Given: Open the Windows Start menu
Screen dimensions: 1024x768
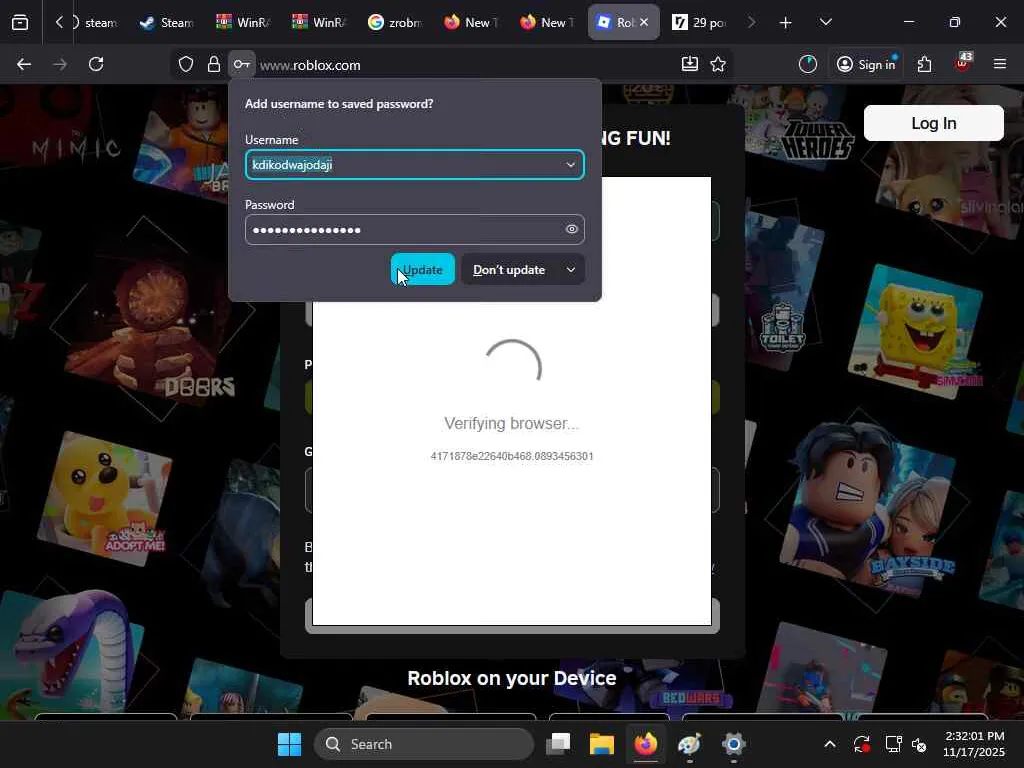Looking at the screenshot, I should pyautogui.click(x=289, y=744).
